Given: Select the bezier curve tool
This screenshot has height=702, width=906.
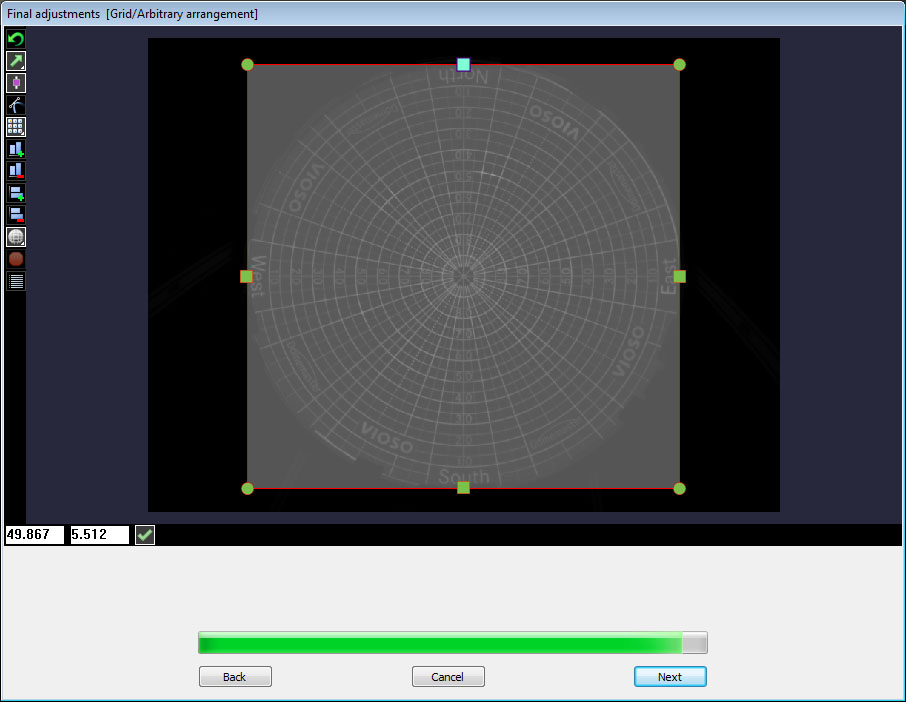Looking at the screenshot, I should (16, 105).
